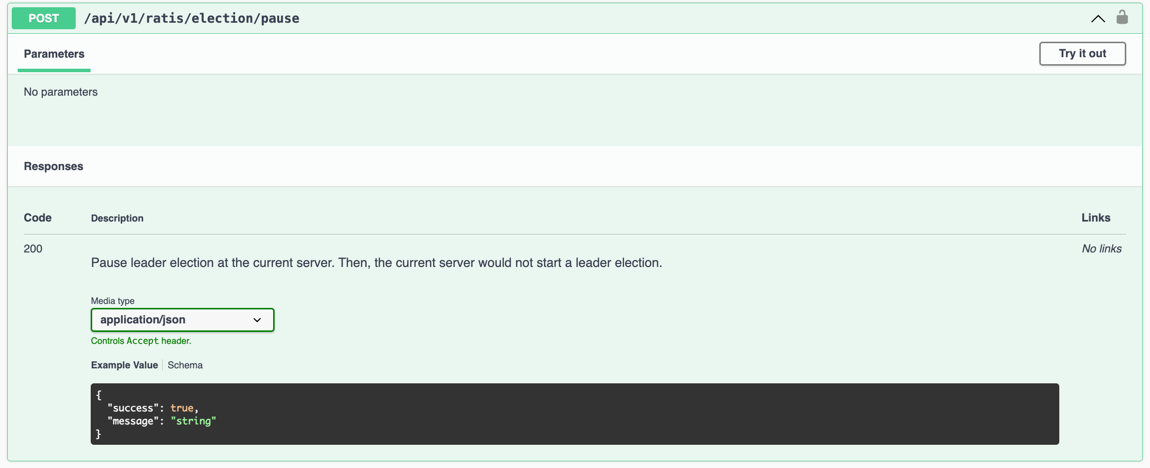The image size is (1150, 468).
Task: Click the authorization lock icon
Action: click(x=1122, y=17)
